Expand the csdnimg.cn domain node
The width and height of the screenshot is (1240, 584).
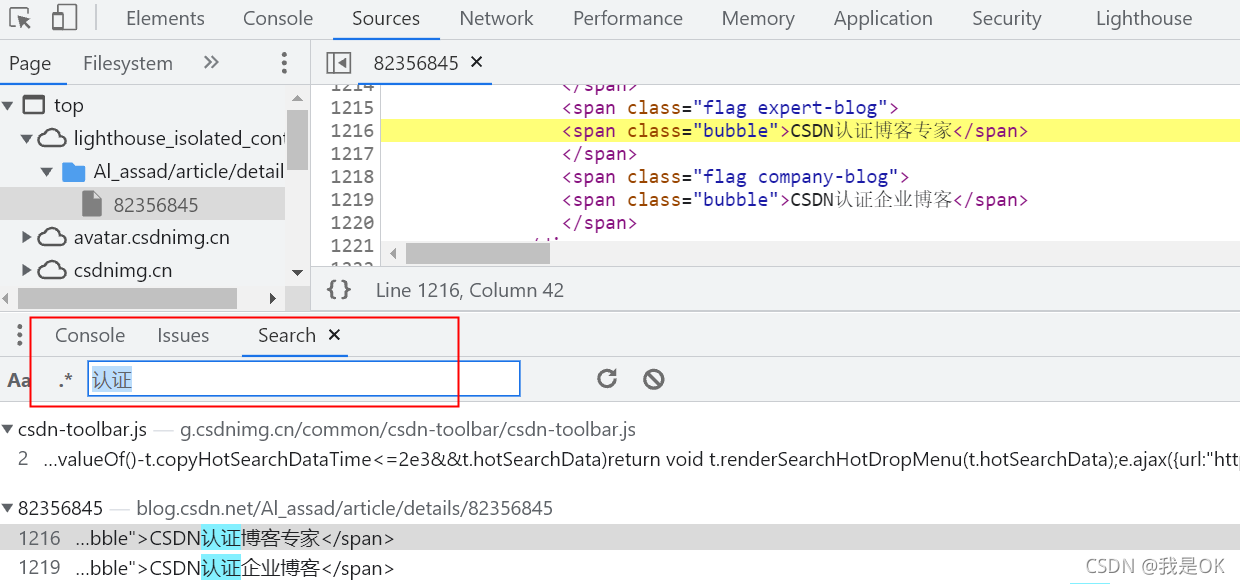[27, 271]
